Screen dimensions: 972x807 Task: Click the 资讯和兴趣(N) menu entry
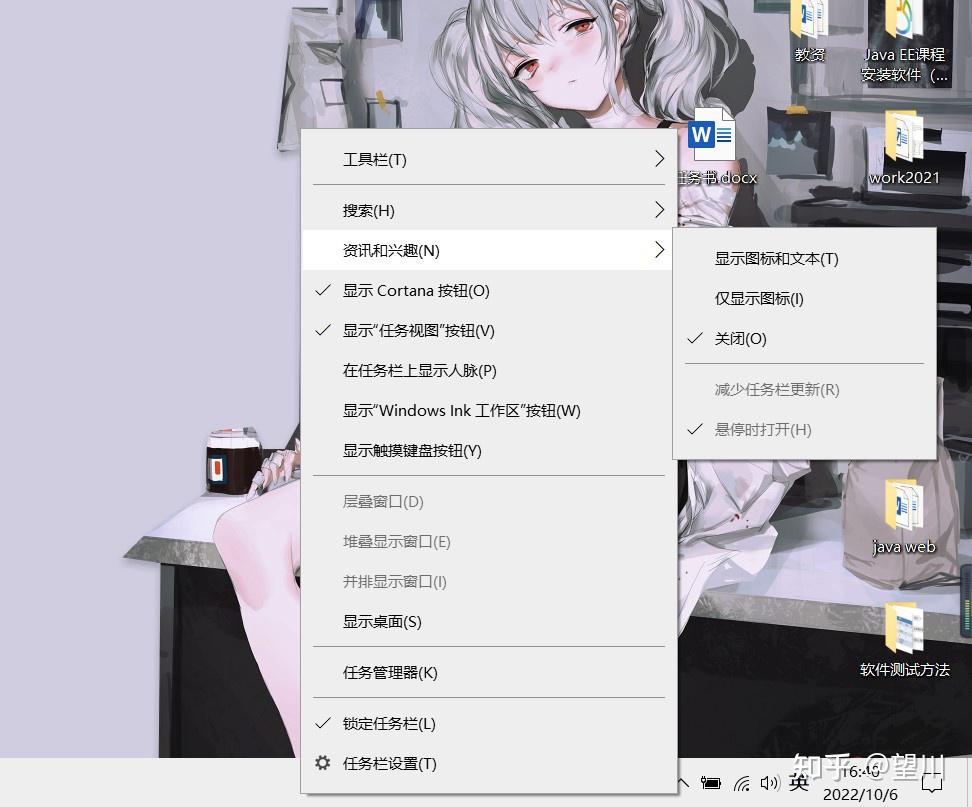click(x=488, y=250)
